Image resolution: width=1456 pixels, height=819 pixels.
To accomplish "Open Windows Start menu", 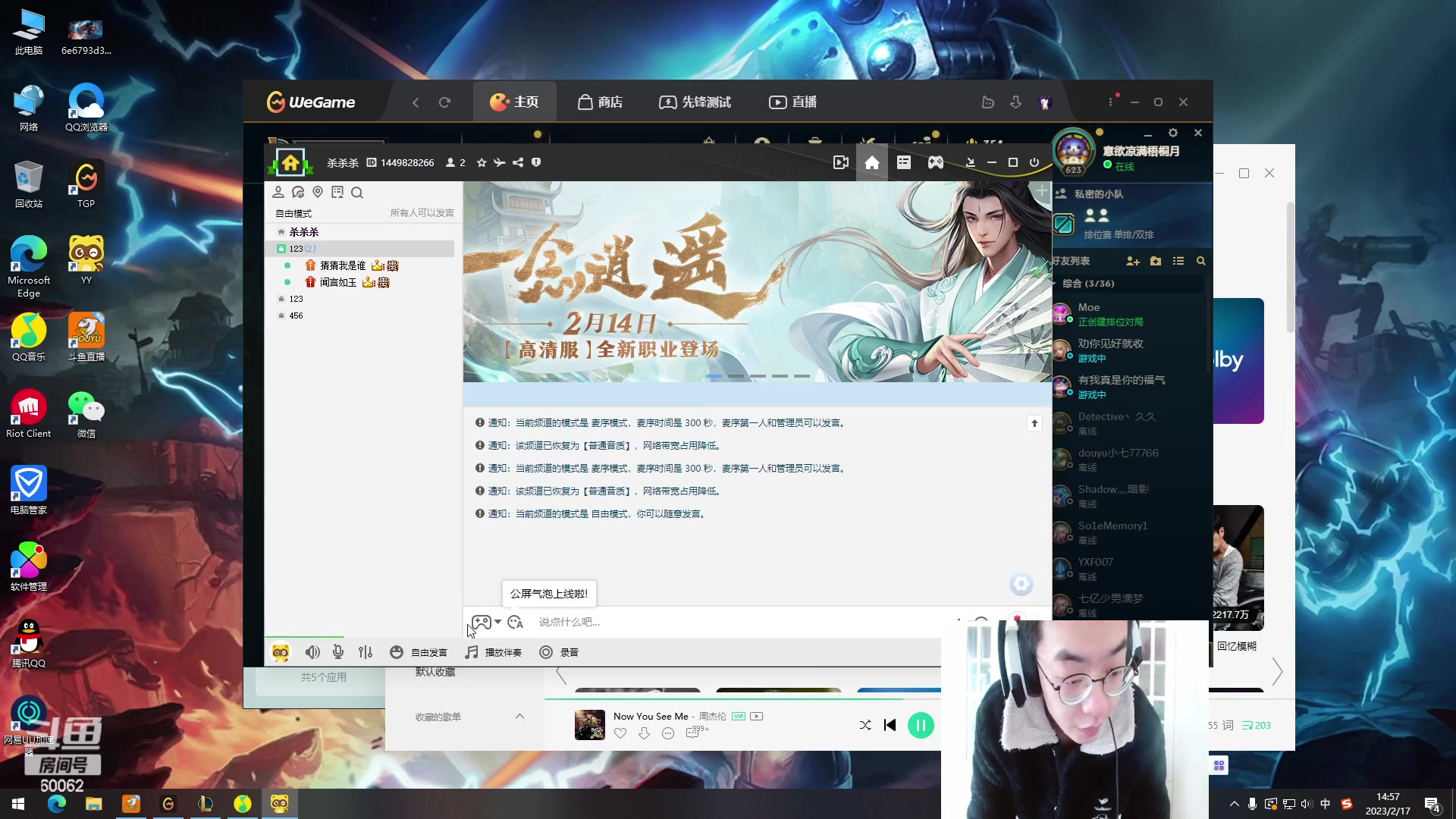I will (18, 804).
